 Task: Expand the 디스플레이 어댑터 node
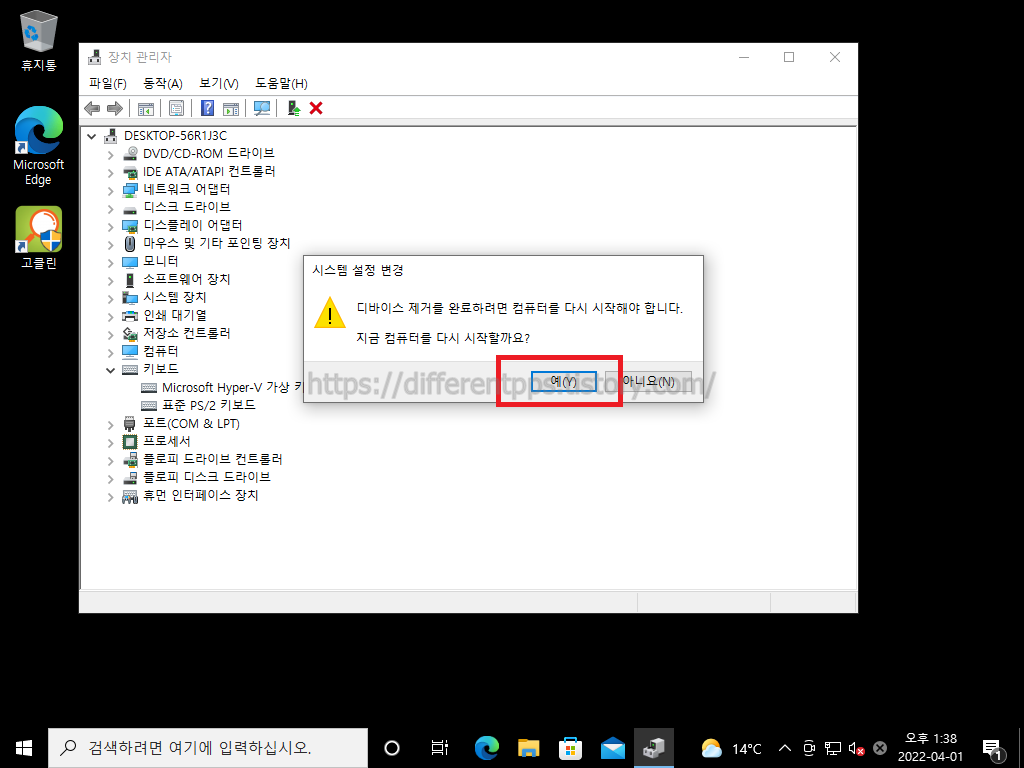point(110,227)
